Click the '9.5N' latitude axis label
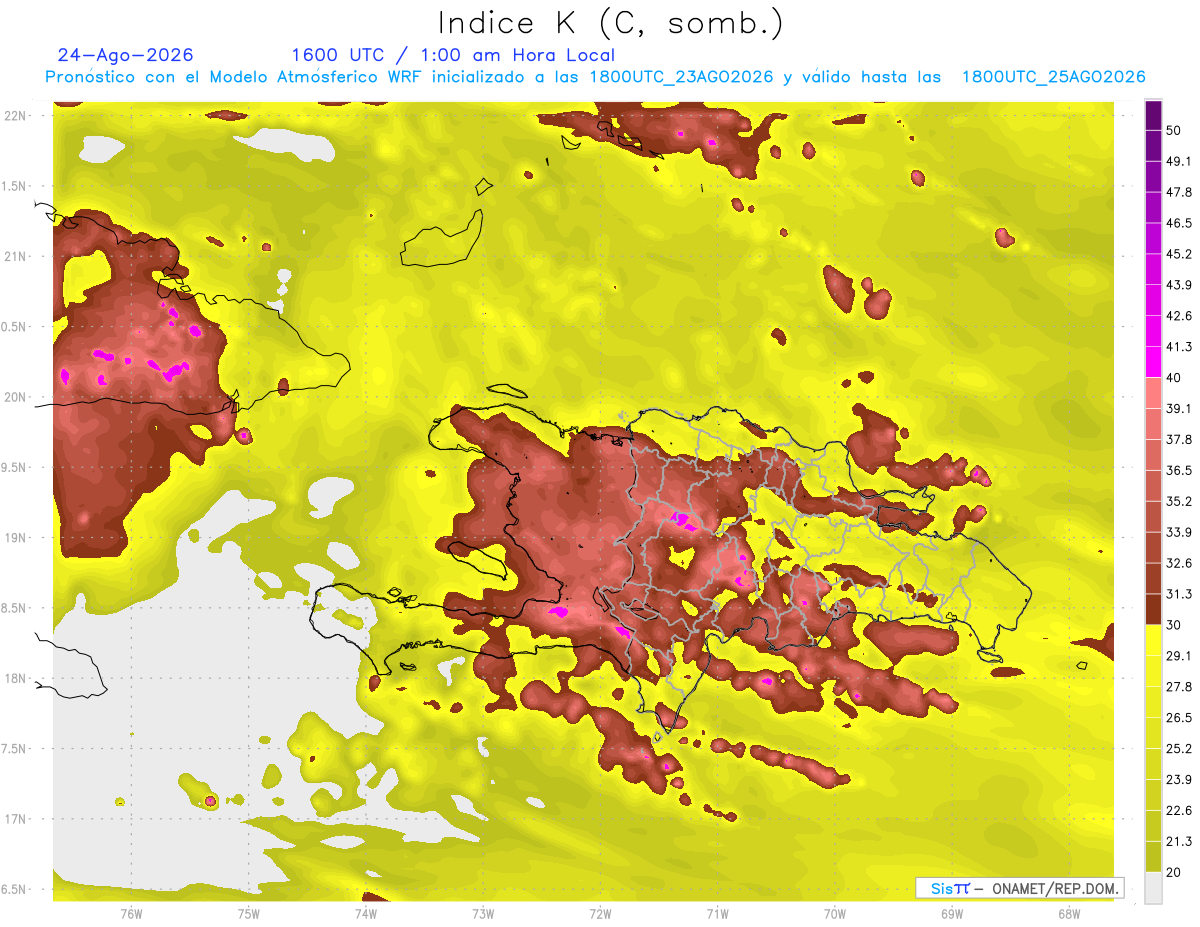 click(13, 468)
